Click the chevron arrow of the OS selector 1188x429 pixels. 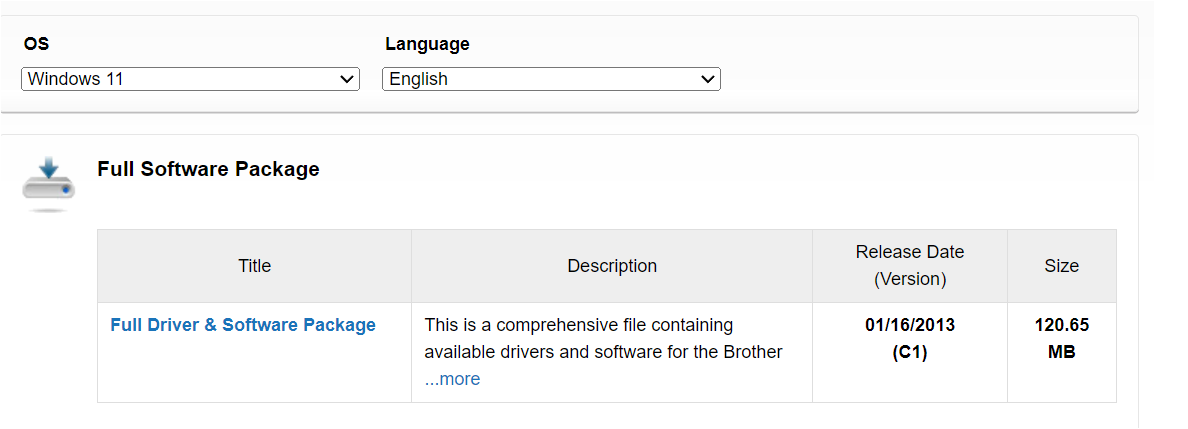347,79
